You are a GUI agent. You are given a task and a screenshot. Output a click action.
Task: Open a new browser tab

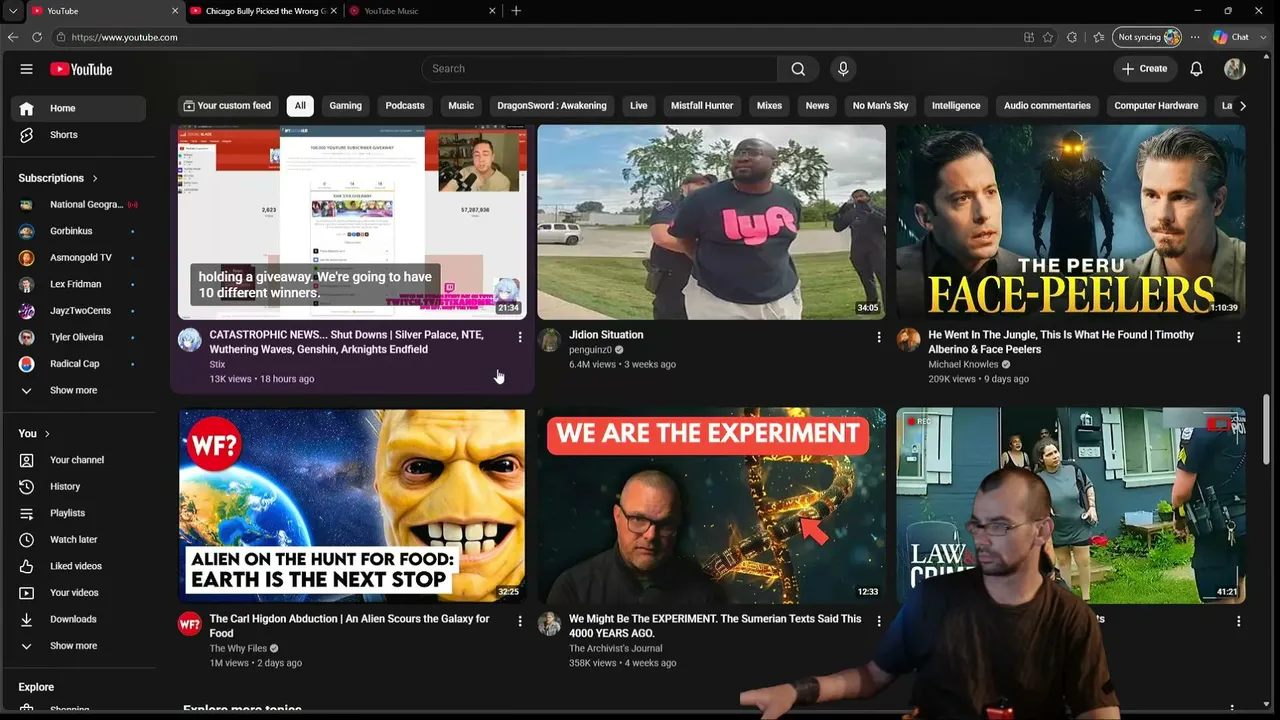point(516,11)
